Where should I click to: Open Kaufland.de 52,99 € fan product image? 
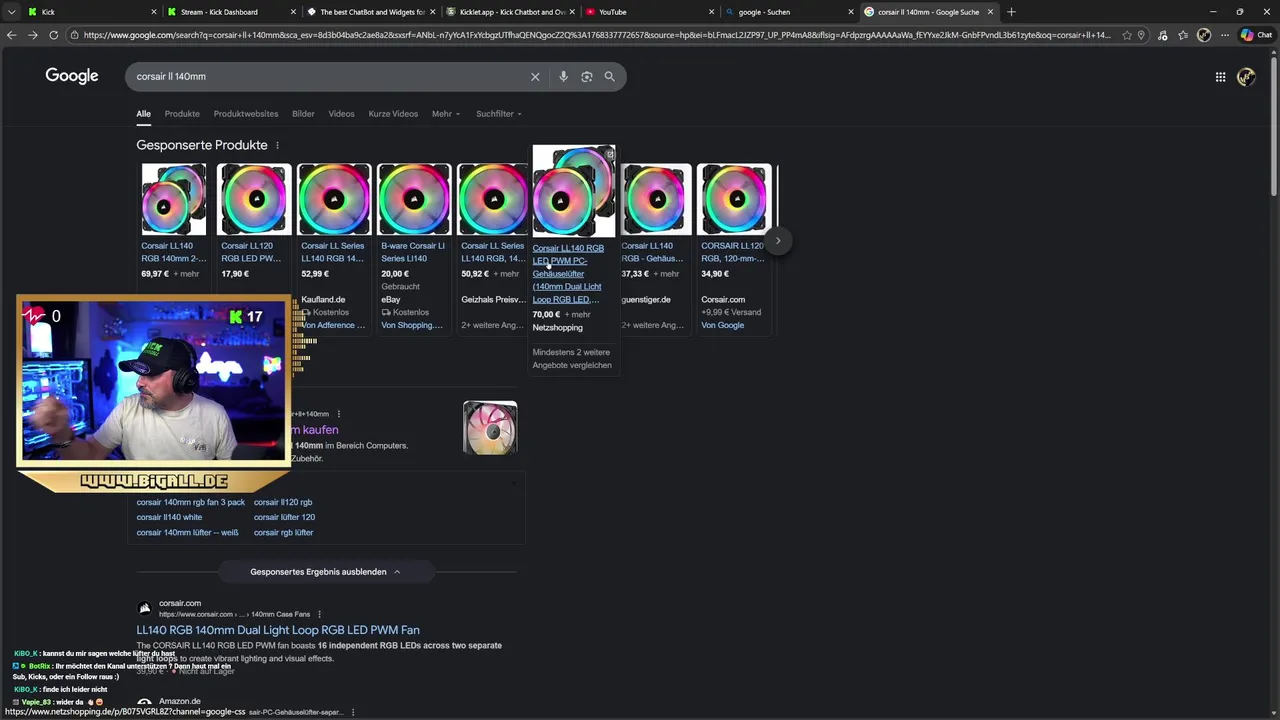[x=334, y=199]
